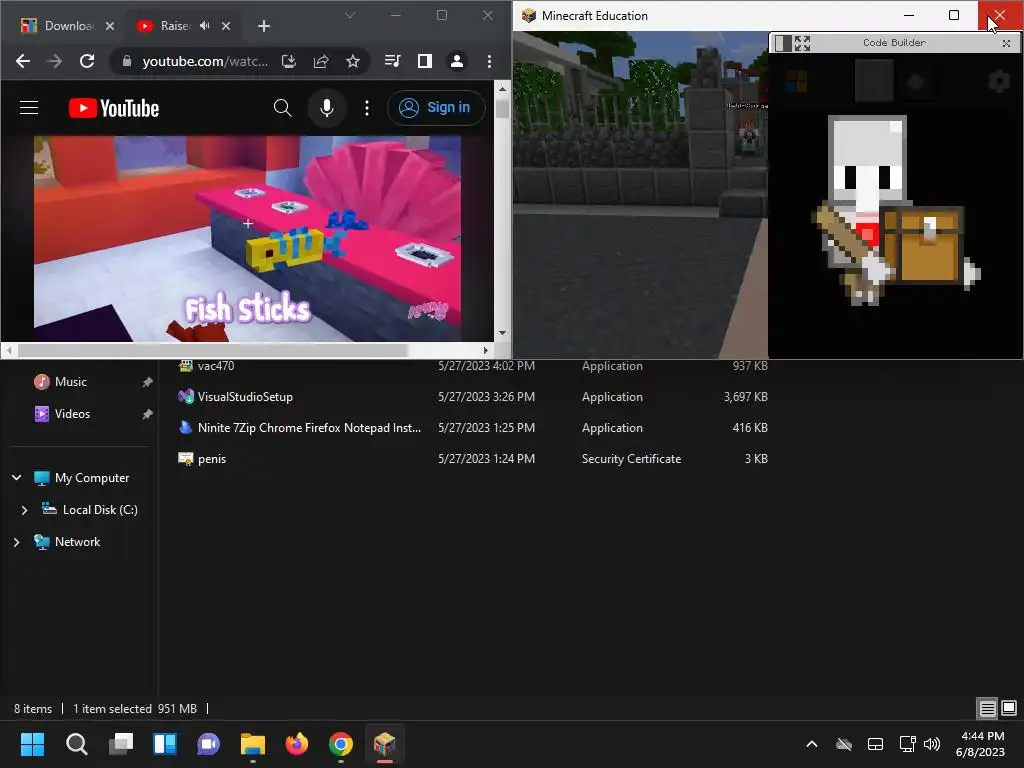Viewport: 1024px width, 768px height.
Task: Select the vac470 file
Action: 473,366
